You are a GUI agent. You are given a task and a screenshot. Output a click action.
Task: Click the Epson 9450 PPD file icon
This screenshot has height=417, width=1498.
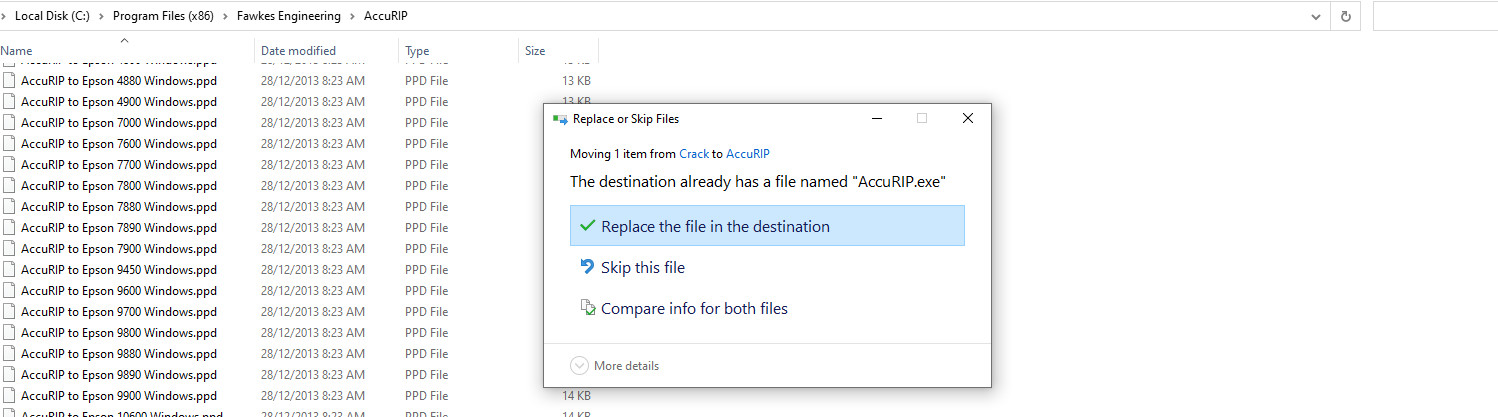coord(10,270)
